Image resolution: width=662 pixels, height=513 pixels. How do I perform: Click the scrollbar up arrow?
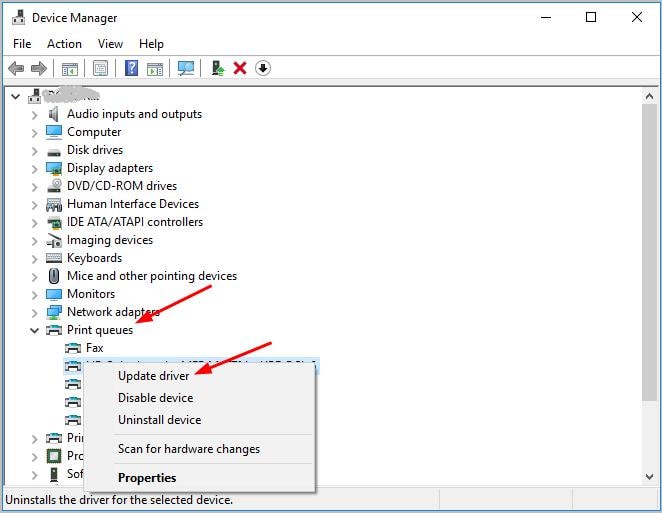pyautogui.click(x=649, y=97)
